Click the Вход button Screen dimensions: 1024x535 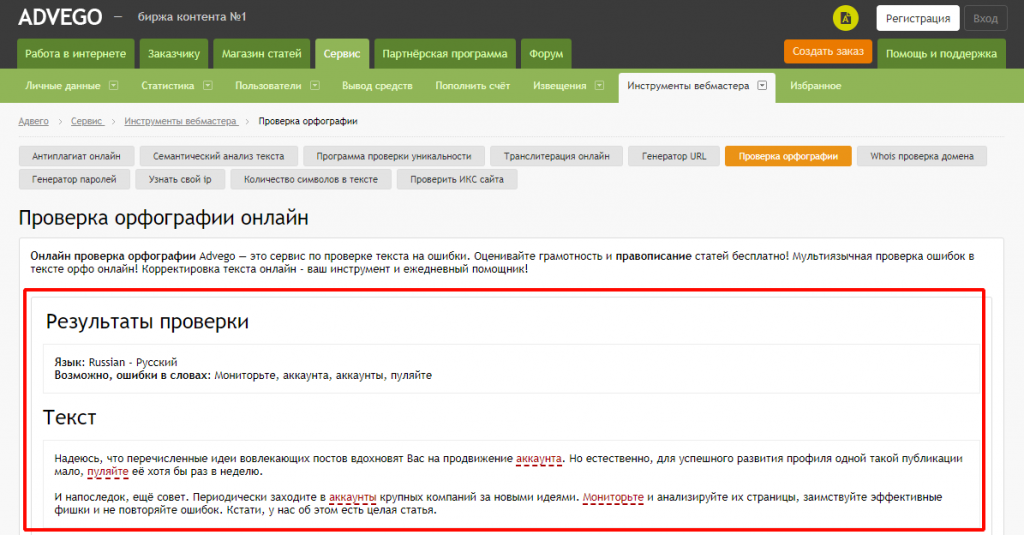(x=985, y=18)
